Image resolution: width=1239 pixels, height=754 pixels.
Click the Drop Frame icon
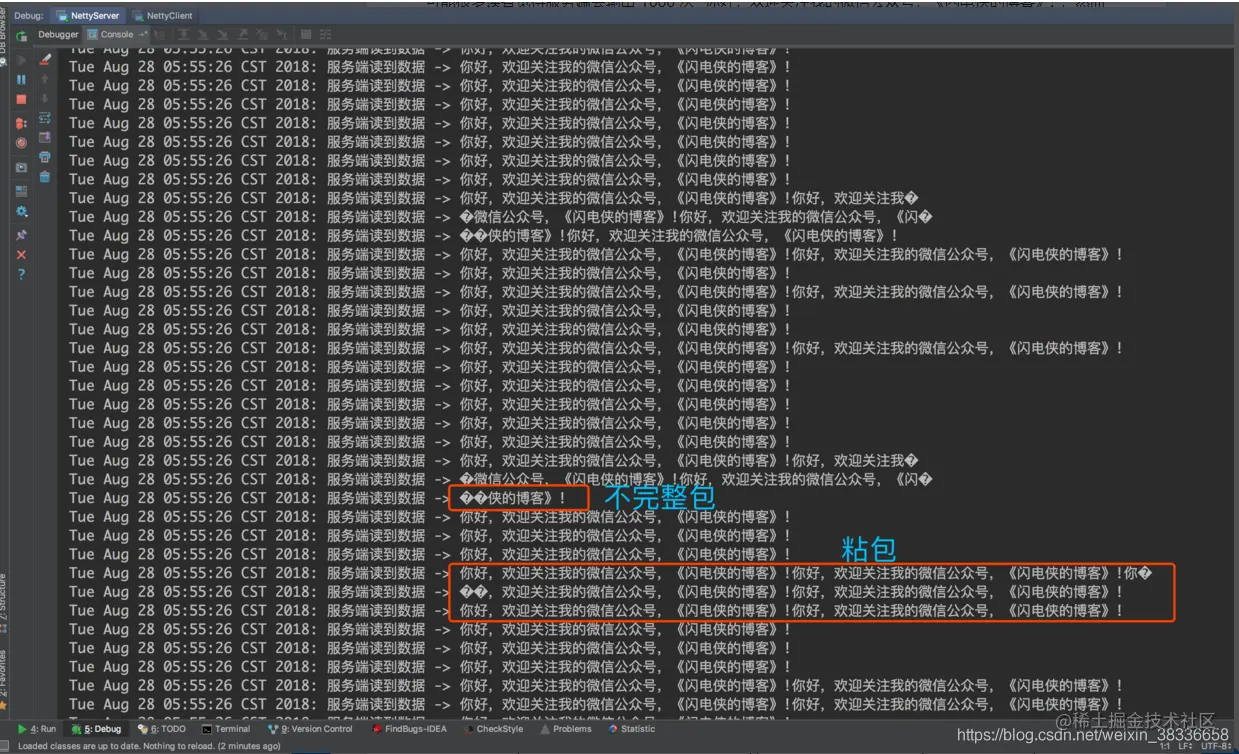[x=262, y=35]
